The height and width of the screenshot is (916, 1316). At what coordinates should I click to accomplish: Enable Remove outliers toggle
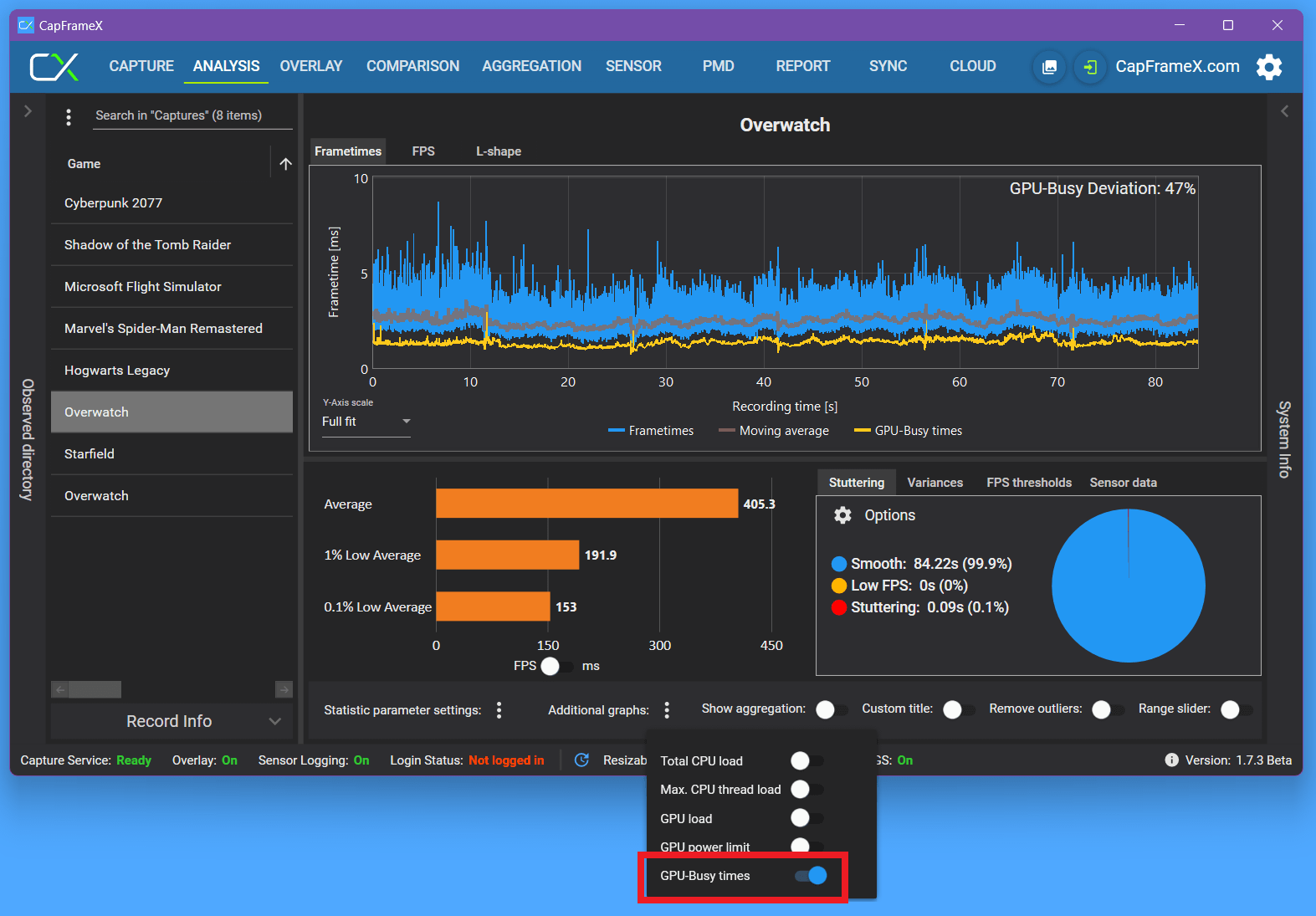pos(1108,710)
